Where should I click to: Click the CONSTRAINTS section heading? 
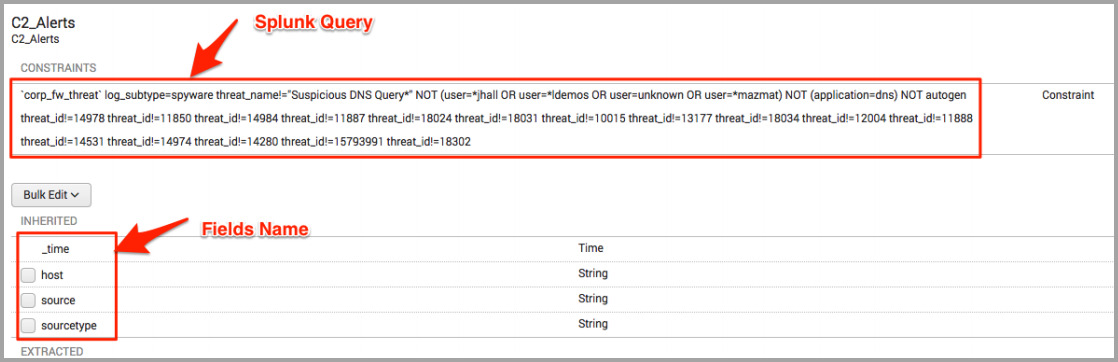pyautogui.click(x=58, y=68)
